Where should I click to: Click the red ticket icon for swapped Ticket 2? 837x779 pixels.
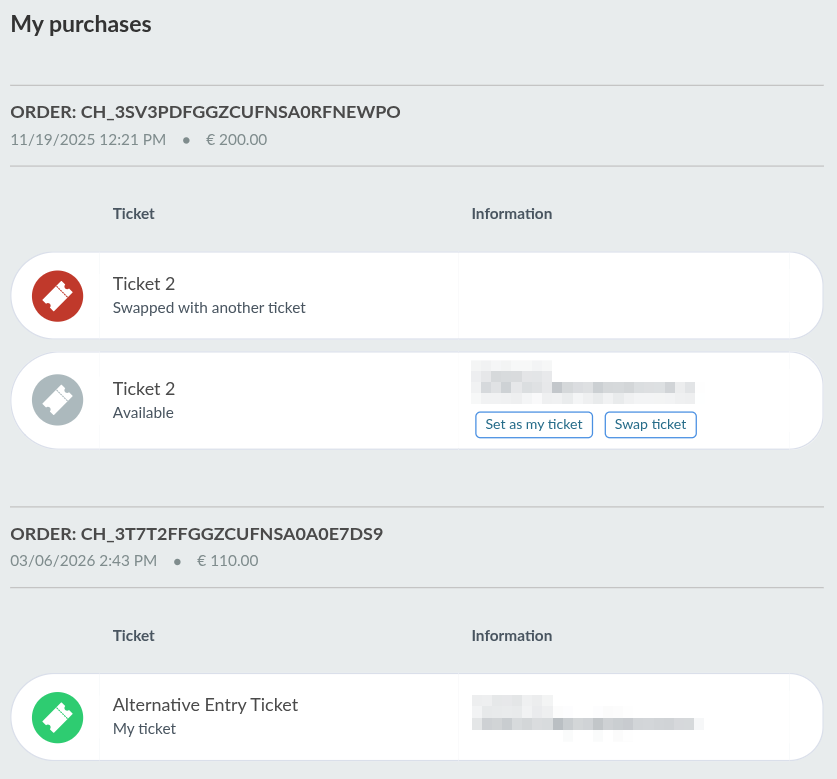pyautogui.click(x=56, y=296)
